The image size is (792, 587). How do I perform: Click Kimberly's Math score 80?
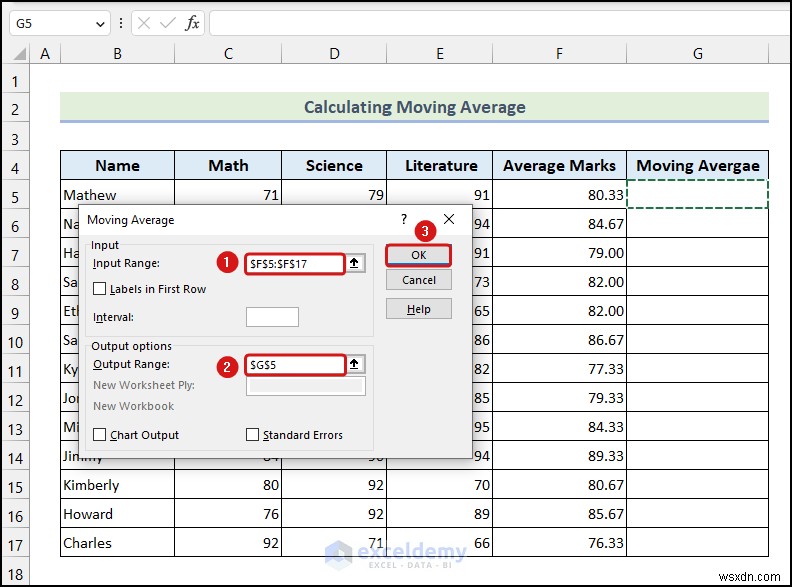click(228, 485)
